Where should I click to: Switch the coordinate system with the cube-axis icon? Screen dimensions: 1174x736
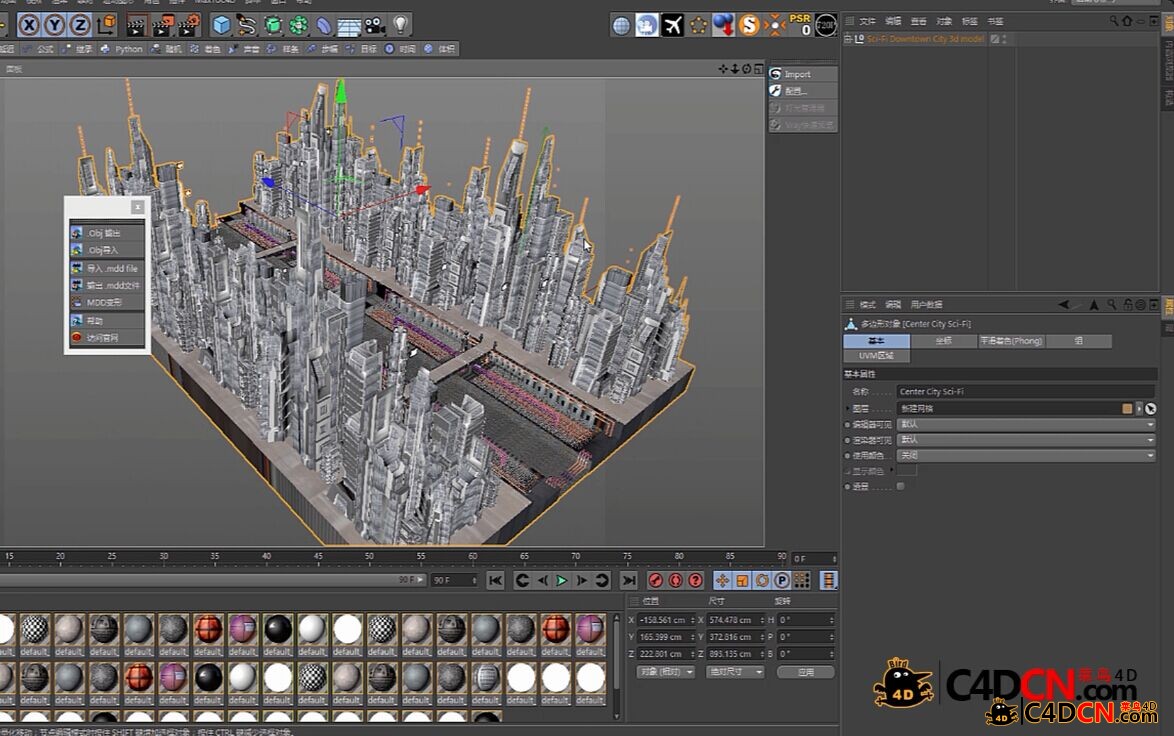106,25
